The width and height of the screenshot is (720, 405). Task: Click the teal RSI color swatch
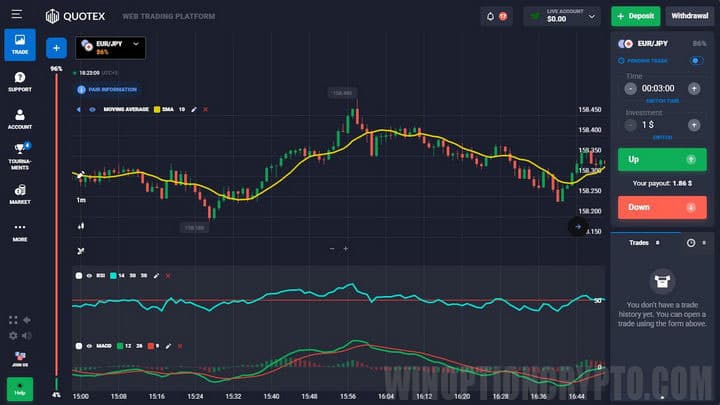point(113,276)
